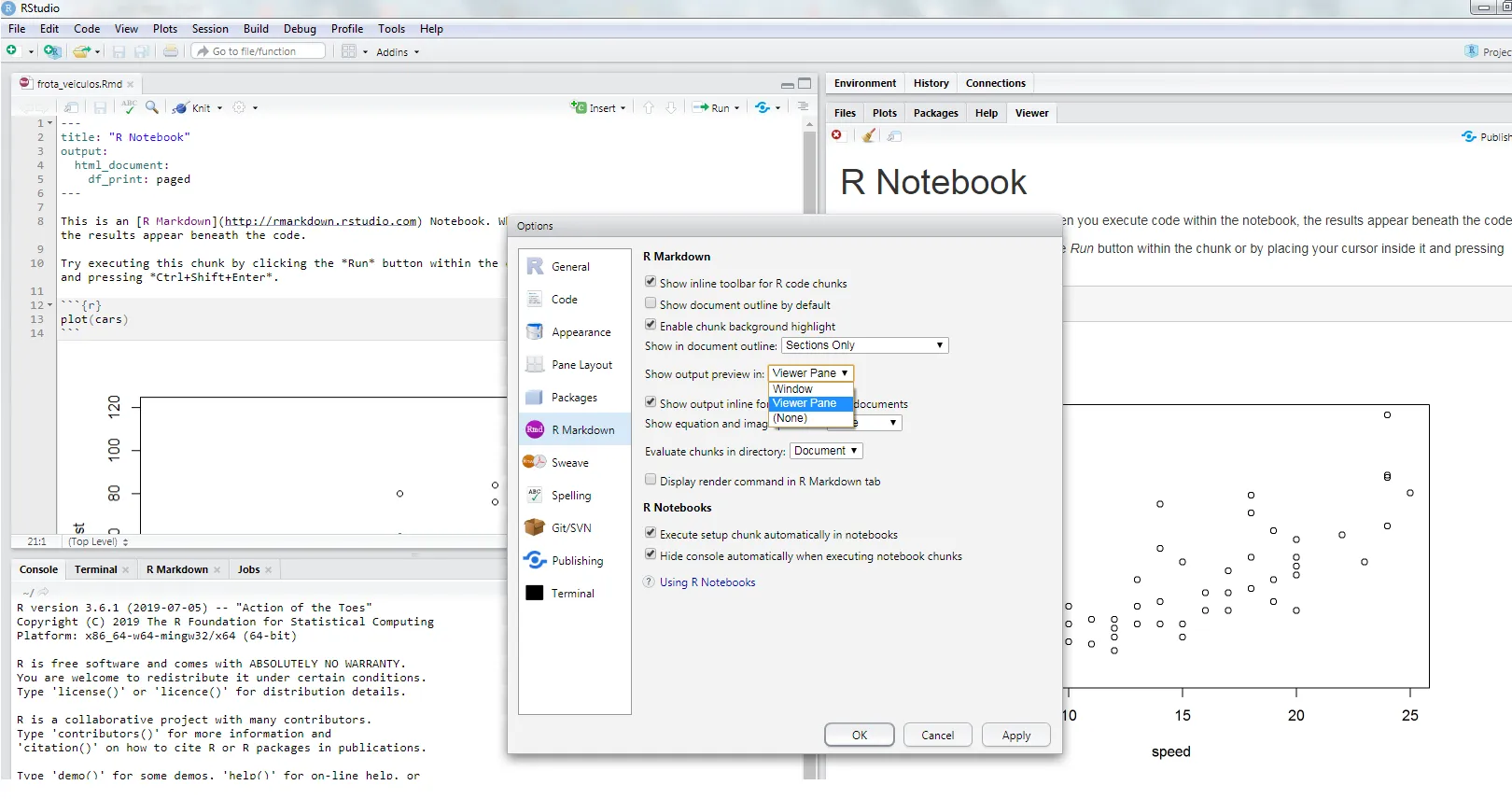Click the Insert chunk icon
The width and height of the screenshot is (1512, 799).
579,107
